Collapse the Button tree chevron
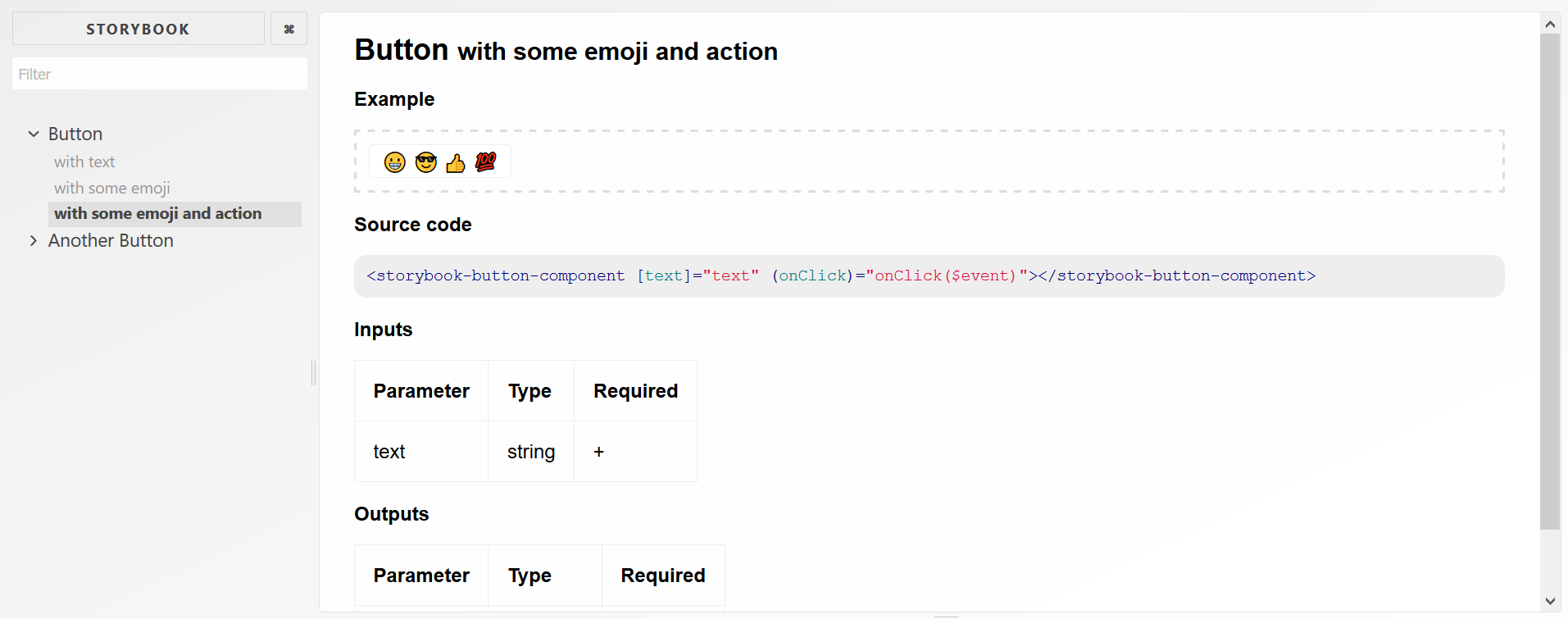The width and height of the screenshot is (1568, 619). [x=34, y=134]
